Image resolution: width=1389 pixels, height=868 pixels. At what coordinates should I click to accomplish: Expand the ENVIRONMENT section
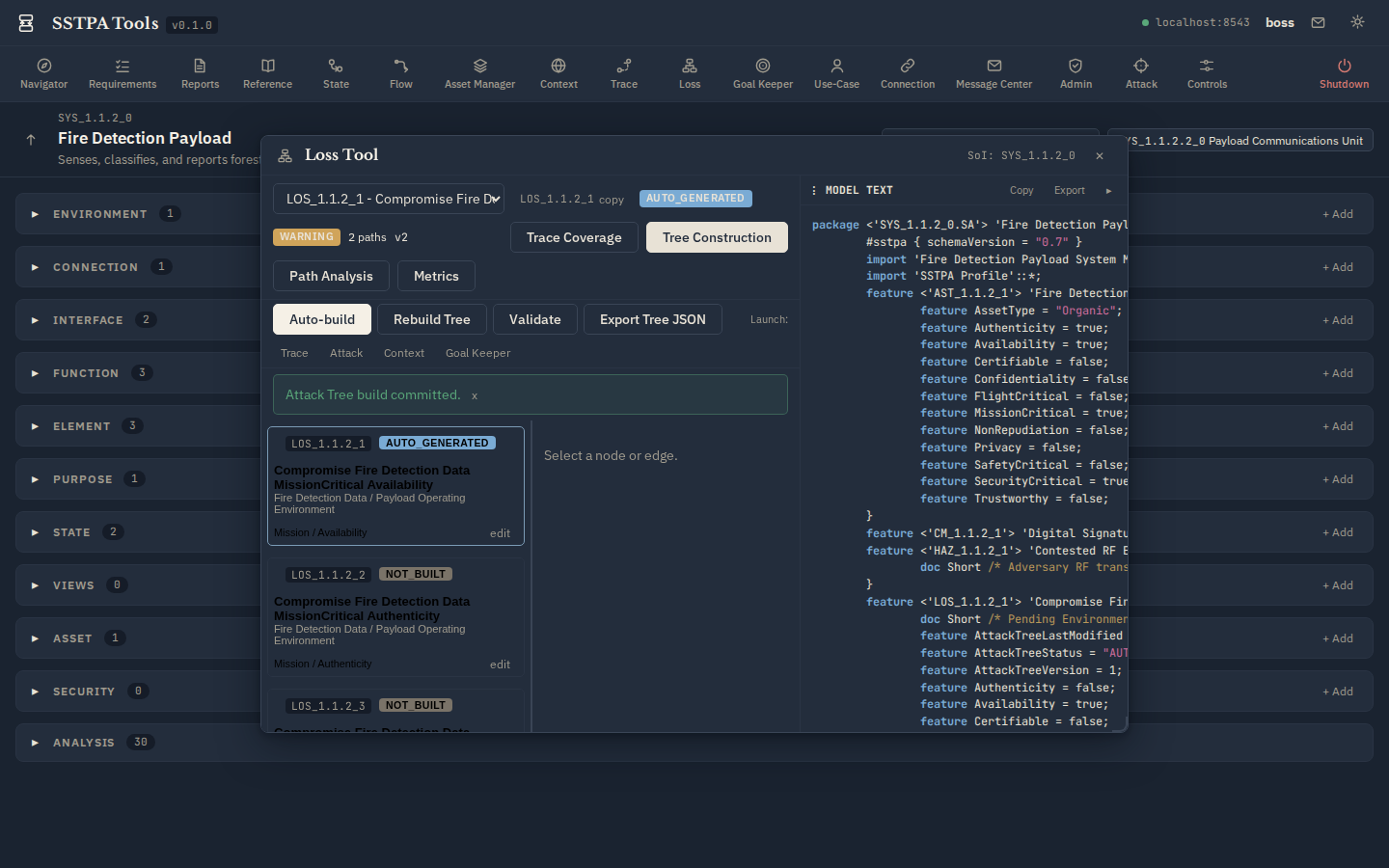(x=35, y=214)
